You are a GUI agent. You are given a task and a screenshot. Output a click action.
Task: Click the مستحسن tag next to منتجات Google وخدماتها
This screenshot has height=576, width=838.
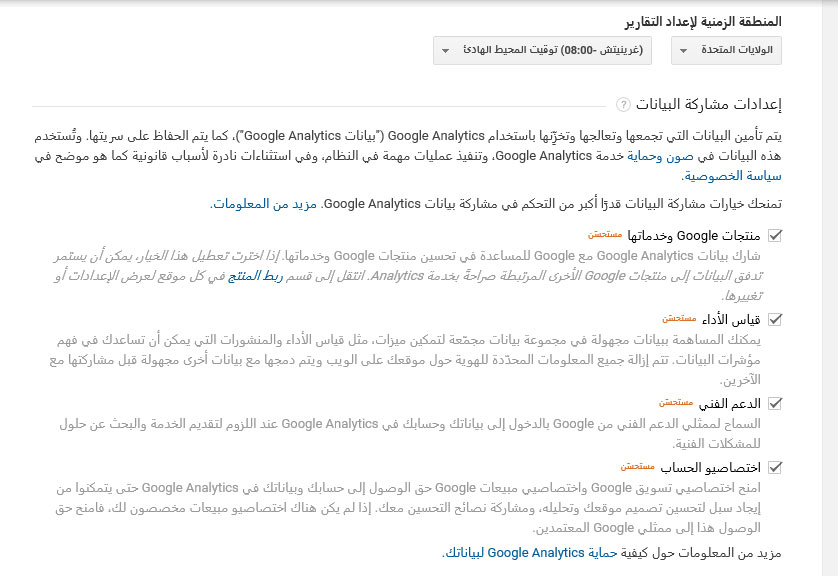[605, 234]
